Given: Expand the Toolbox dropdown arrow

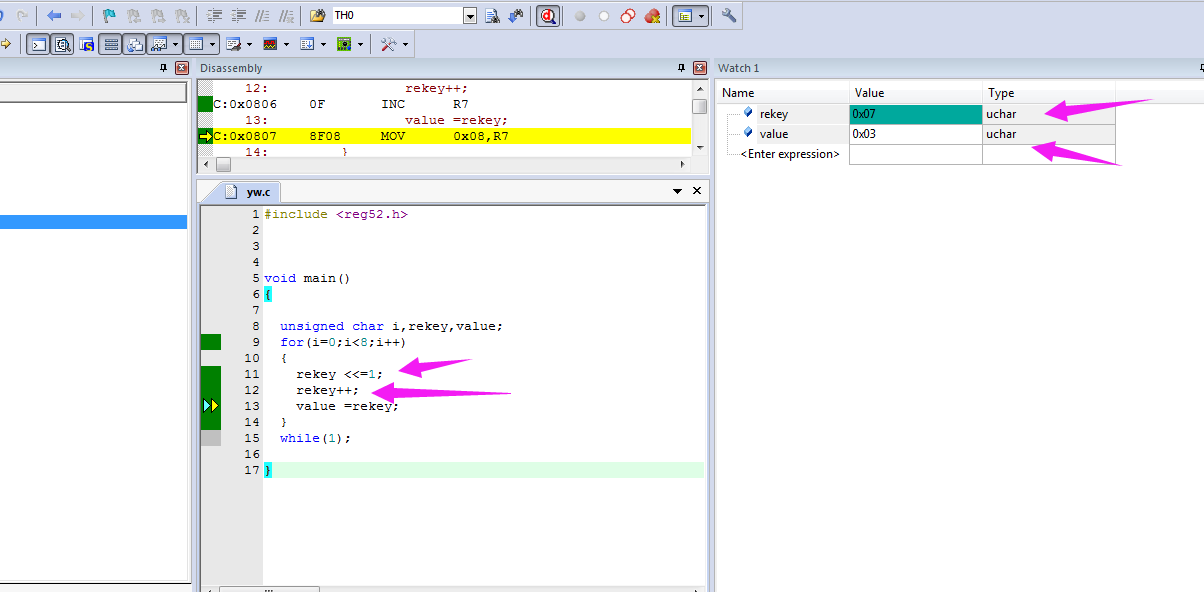Looking at the screenshot, I should [405, 44].
